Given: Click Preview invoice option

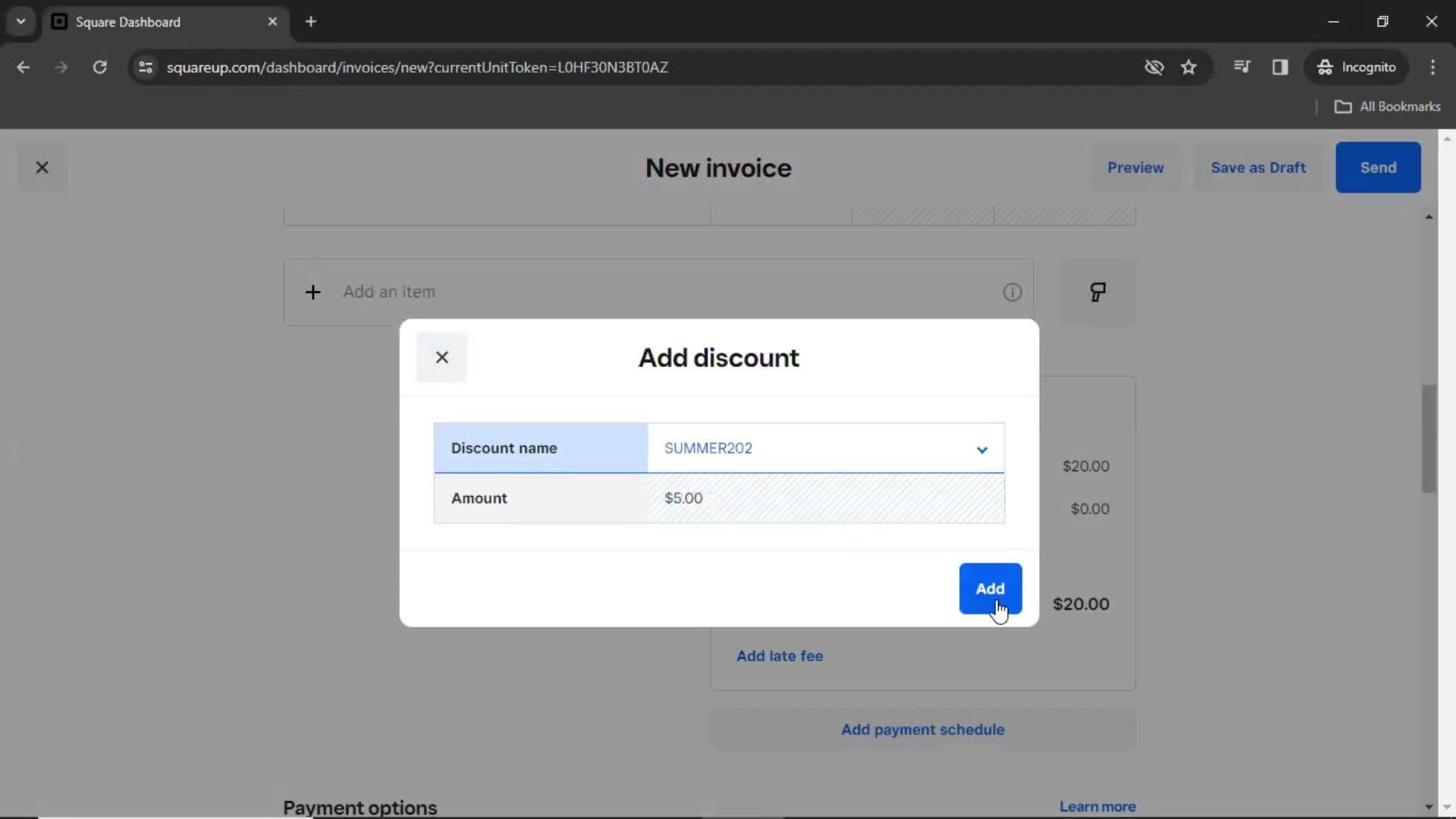Looking at the screenshot, I should point(1135,167).
